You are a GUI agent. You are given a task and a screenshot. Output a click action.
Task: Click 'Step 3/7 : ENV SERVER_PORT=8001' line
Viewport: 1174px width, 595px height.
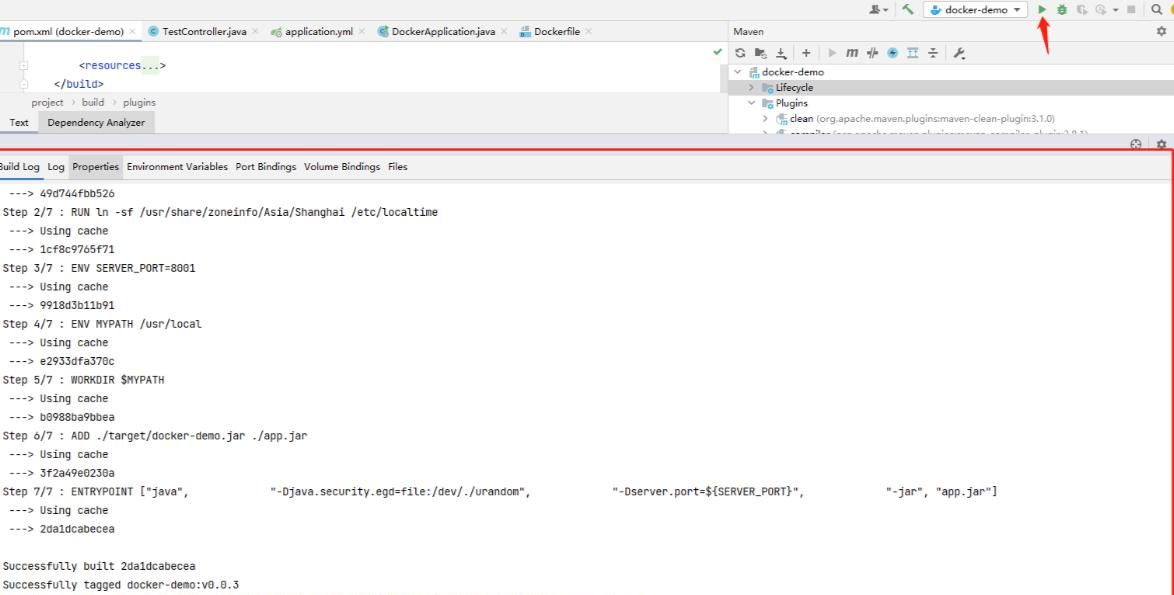coord(99,268)
